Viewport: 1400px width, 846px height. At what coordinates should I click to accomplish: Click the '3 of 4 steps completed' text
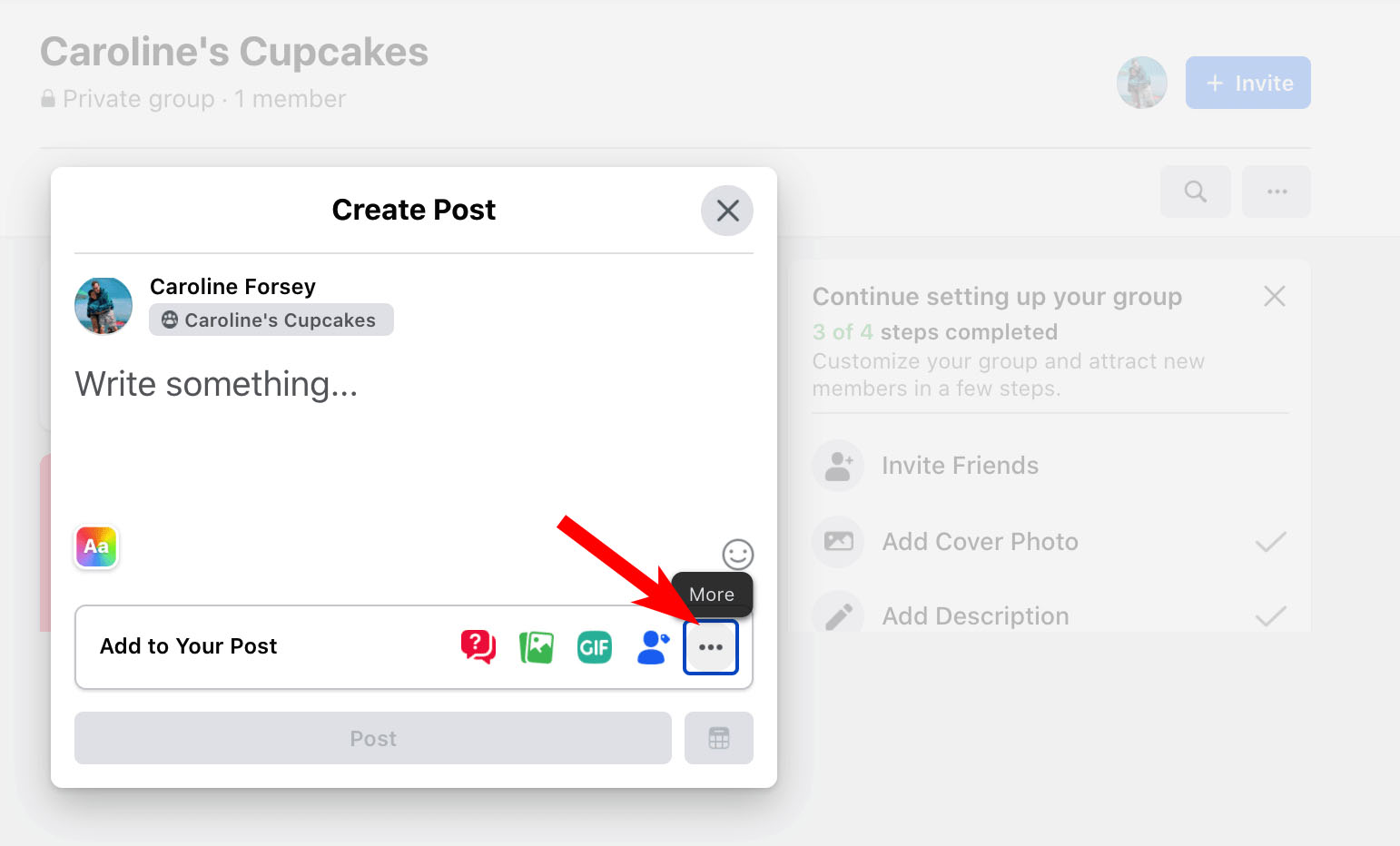coord(935,332)
